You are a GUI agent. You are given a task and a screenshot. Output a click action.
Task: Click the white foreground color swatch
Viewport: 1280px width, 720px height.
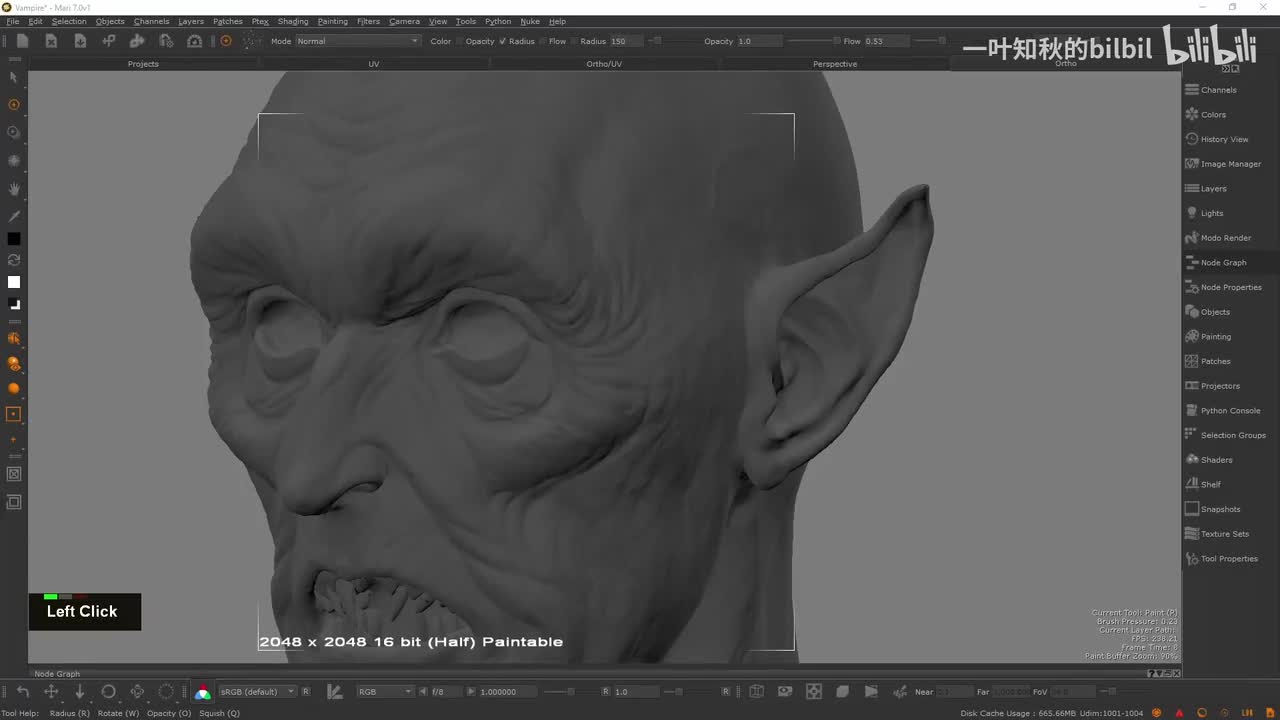pos(14,282)
